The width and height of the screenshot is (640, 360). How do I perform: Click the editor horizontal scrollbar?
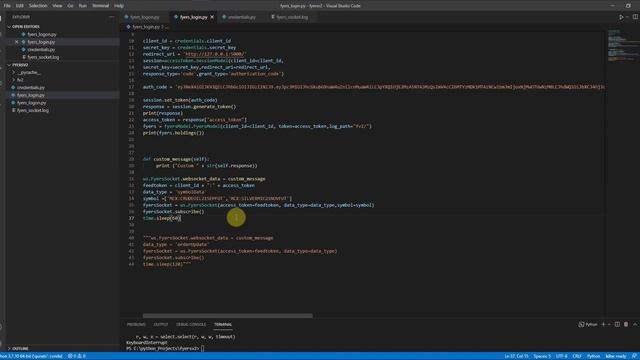(227, 316)
